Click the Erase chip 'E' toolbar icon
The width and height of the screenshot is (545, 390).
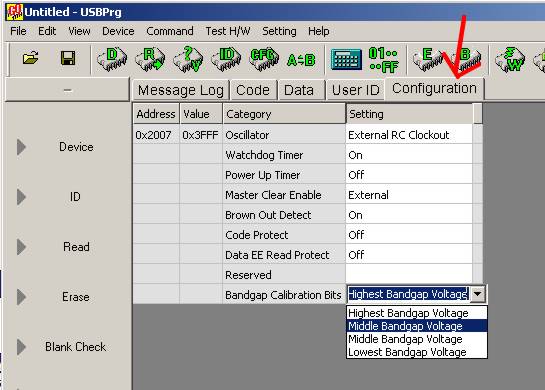click(427, 59)
